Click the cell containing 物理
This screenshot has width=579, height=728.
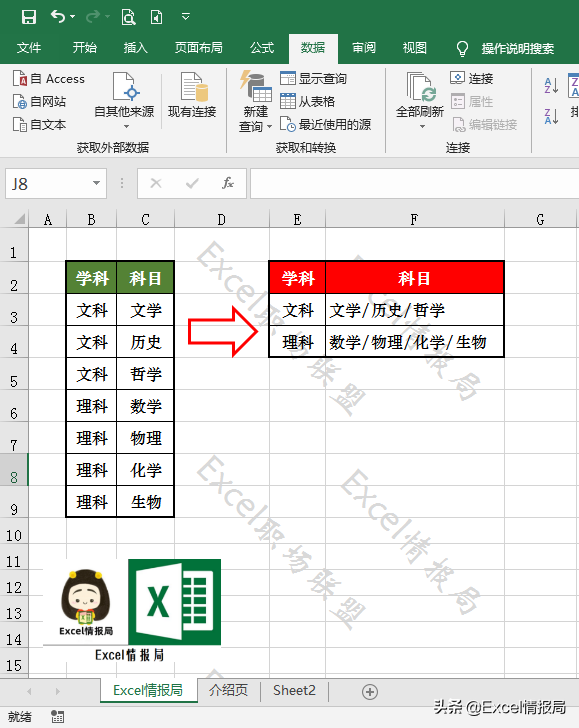145,438
